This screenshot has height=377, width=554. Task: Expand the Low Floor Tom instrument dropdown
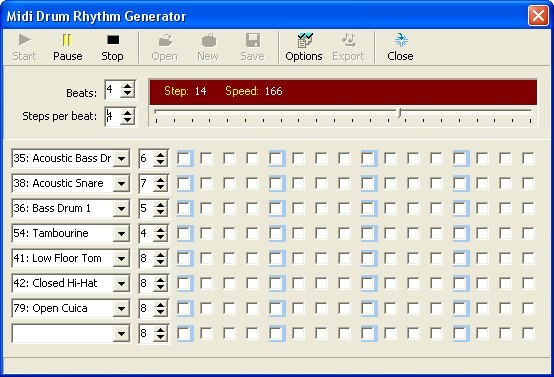tap(121, 259)
